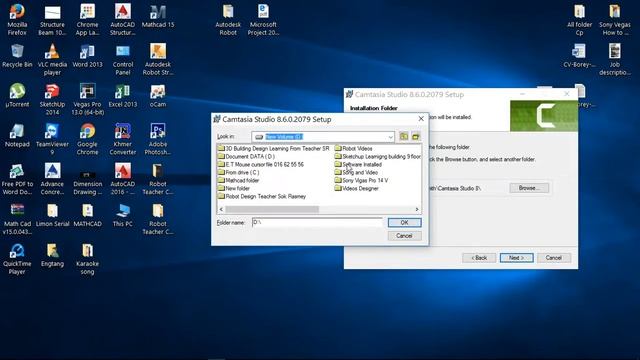
Task: Open Mathcad 15 desktop icon
Action: coord(158,16)
